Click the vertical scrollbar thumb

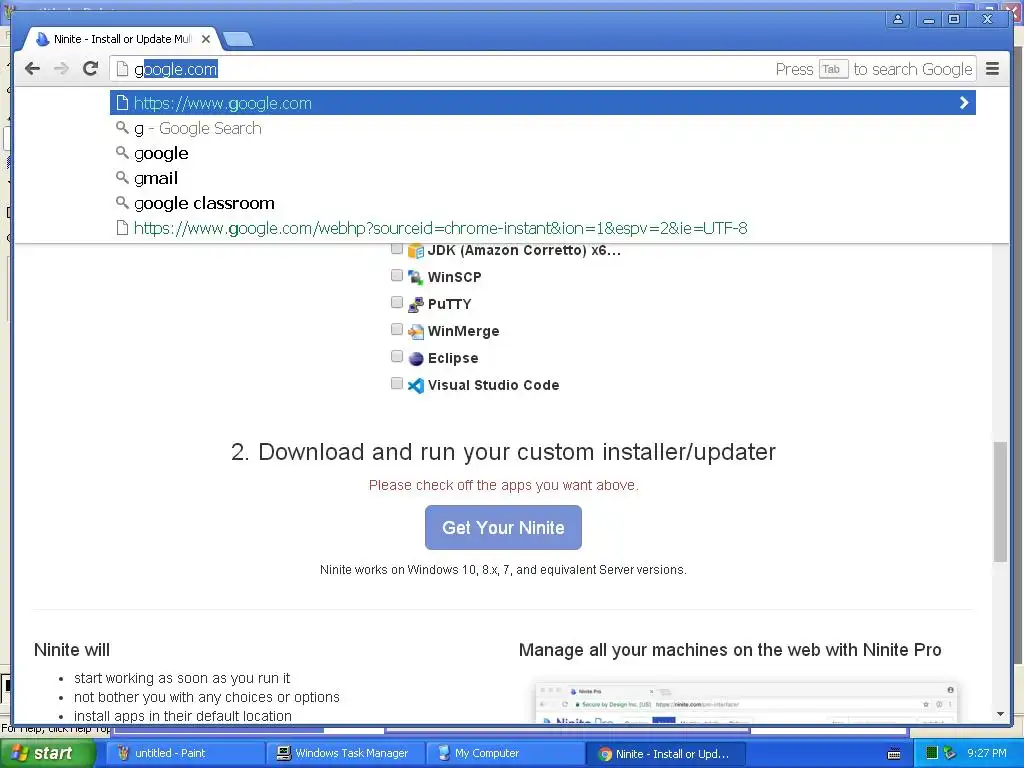point(1000,501)
